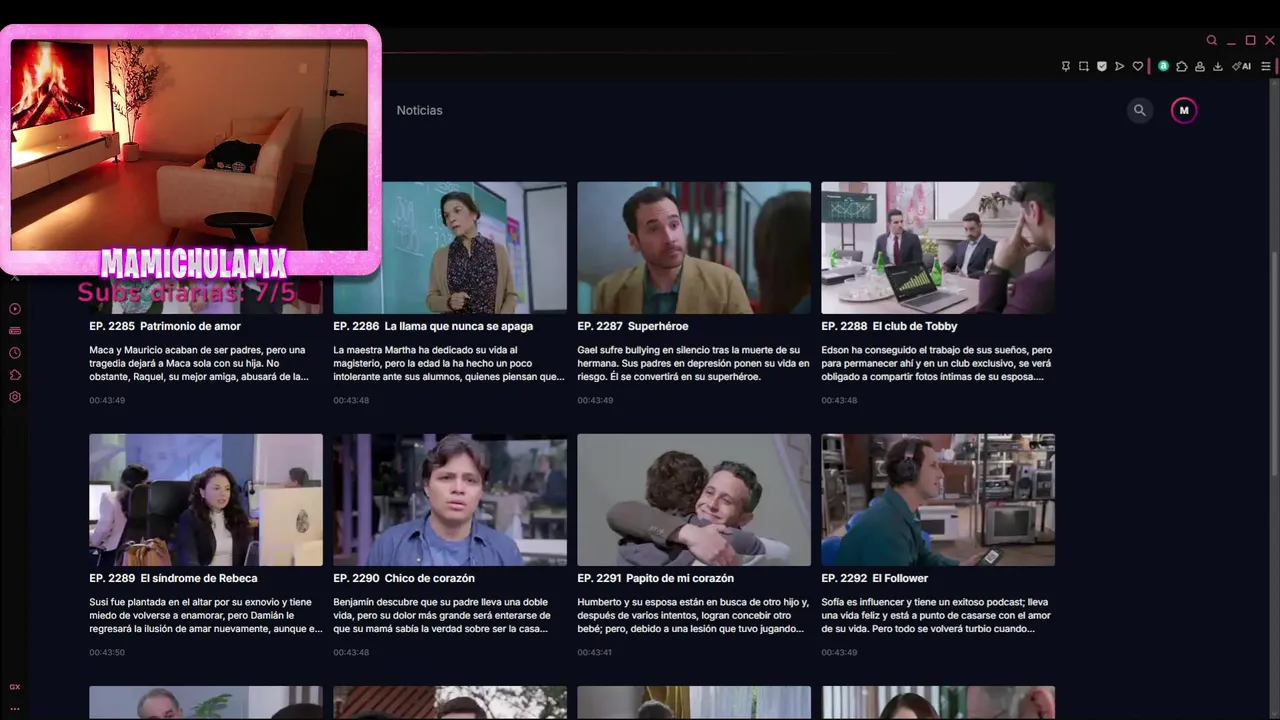Open the player icon in left sidebar
Image resolution: width=1280 pixels, height=720 pixels.
(15, 309)
